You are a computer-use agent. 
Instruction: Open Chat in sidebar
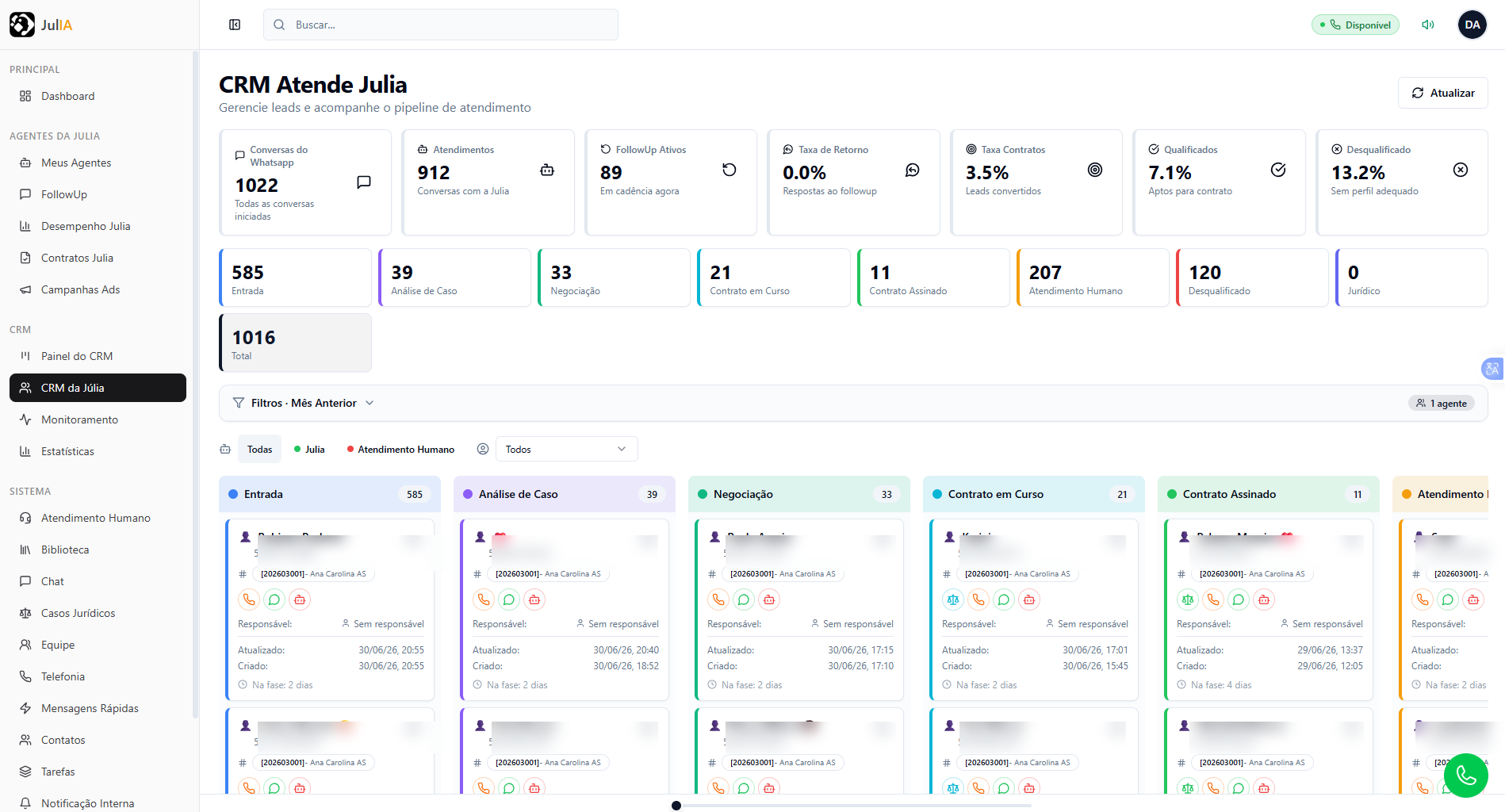pos(98,581)
